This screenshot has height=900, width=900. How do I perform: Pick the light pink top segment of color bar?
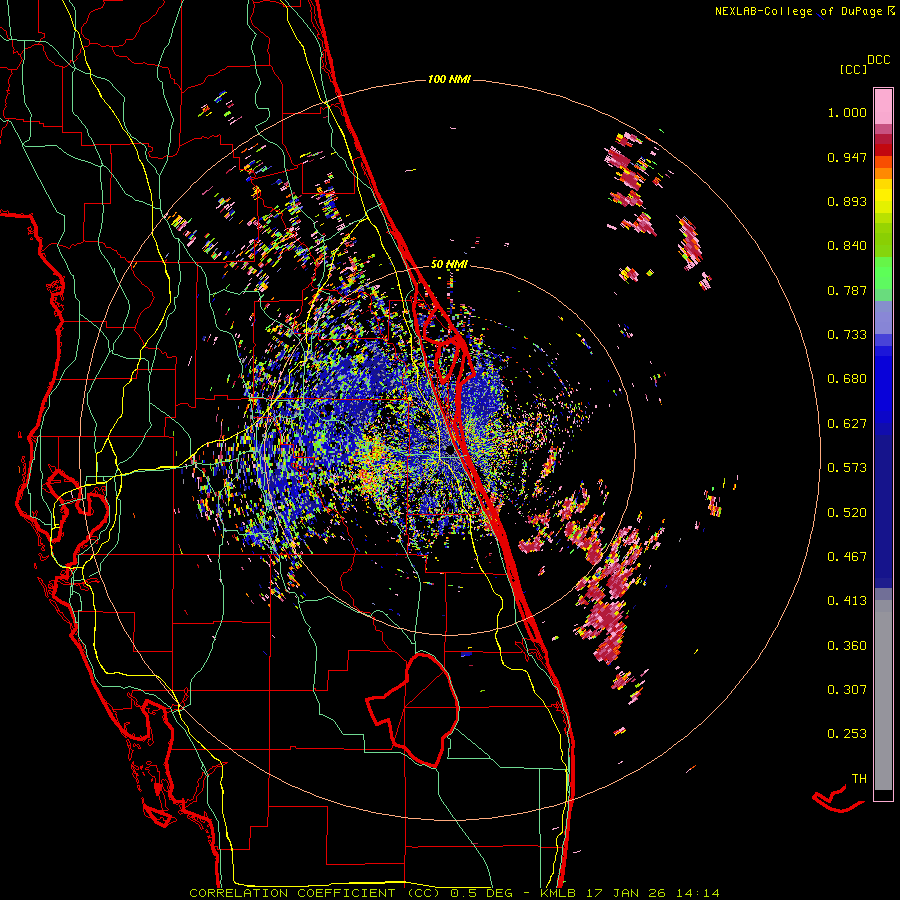tap(883, 106)
